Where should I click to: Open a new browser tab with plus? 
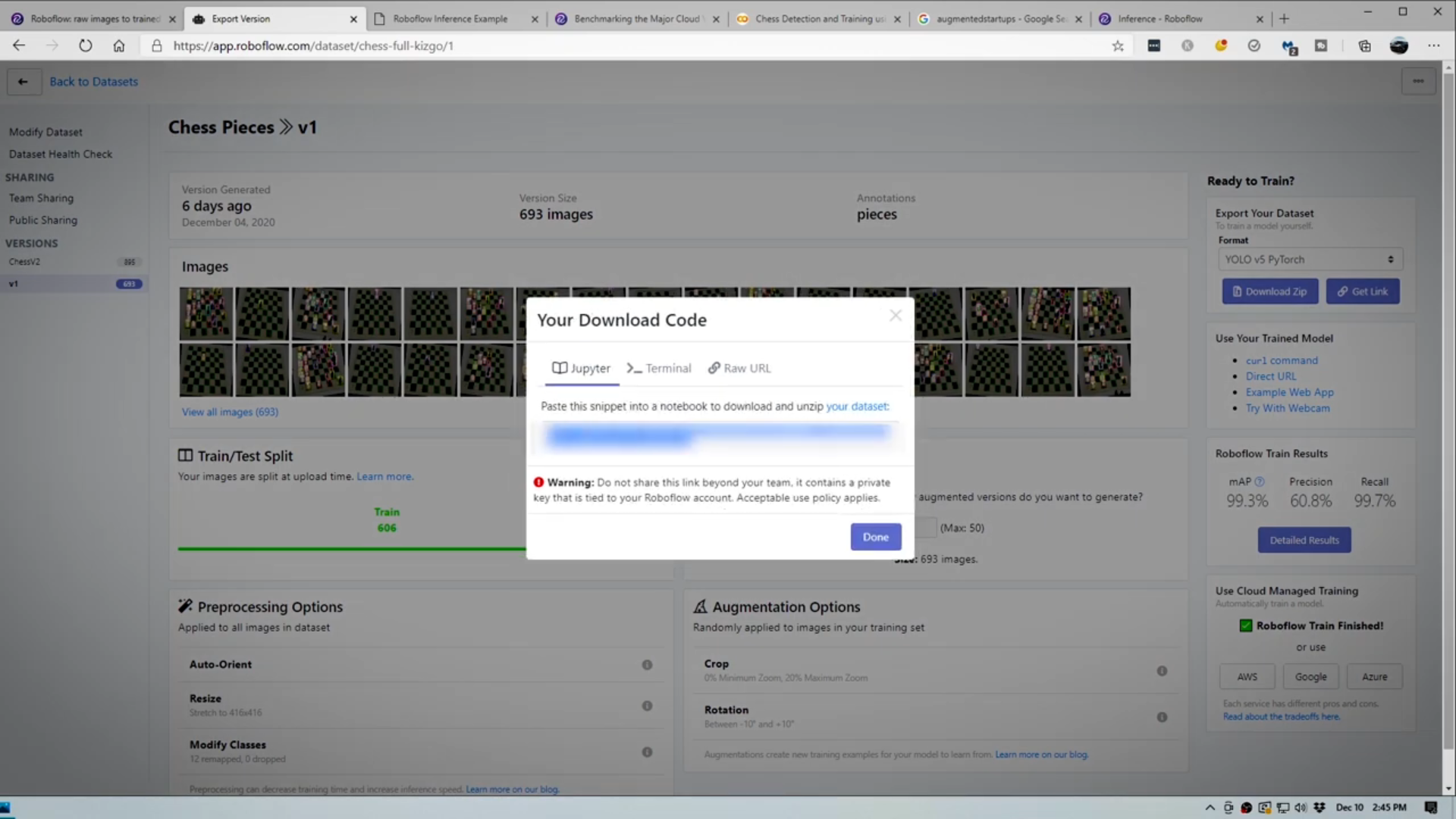(x=1284, y=18)
